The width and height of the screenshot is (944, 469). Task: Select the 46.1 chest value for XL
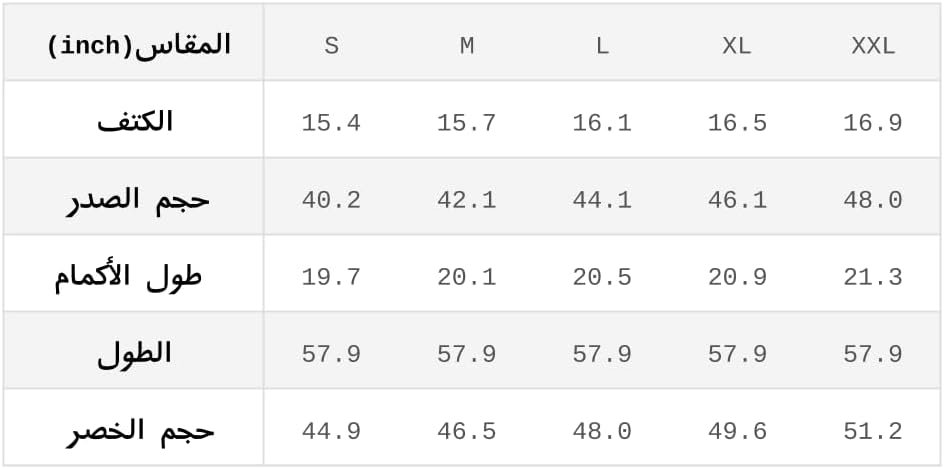pos(737,200)
